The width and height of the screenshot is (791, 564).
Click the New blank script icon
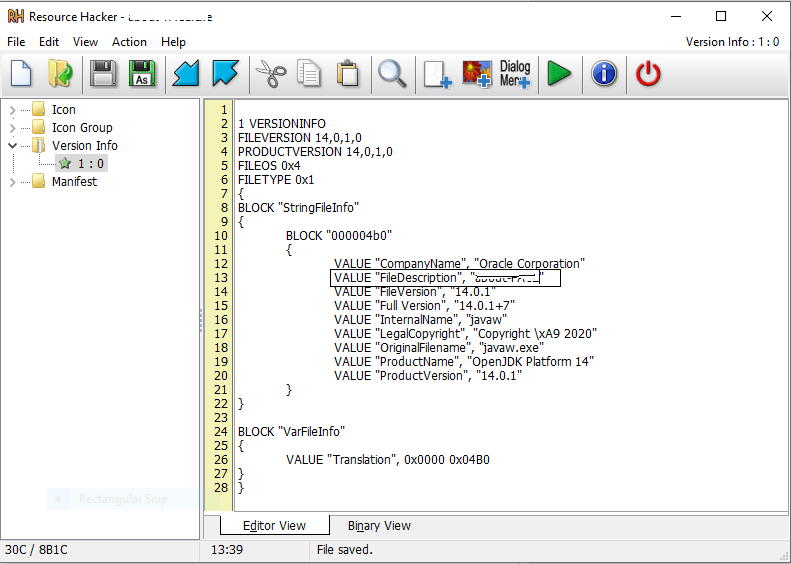pos(21,74)
